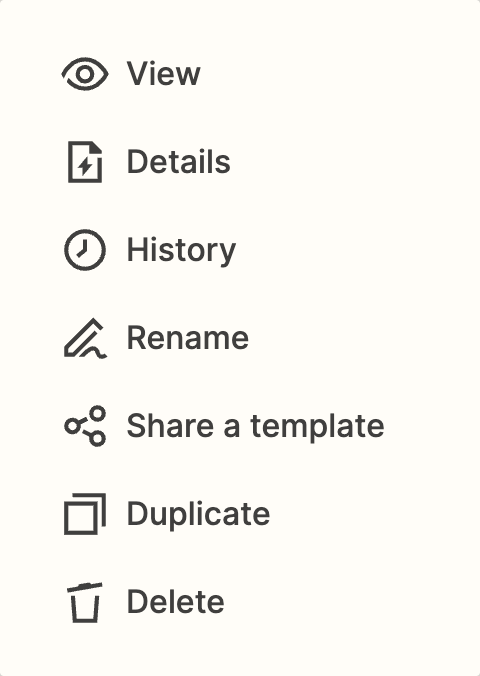Open the Details menu option
This screenshot has height=676, width=480.
[x=240, y=162]
